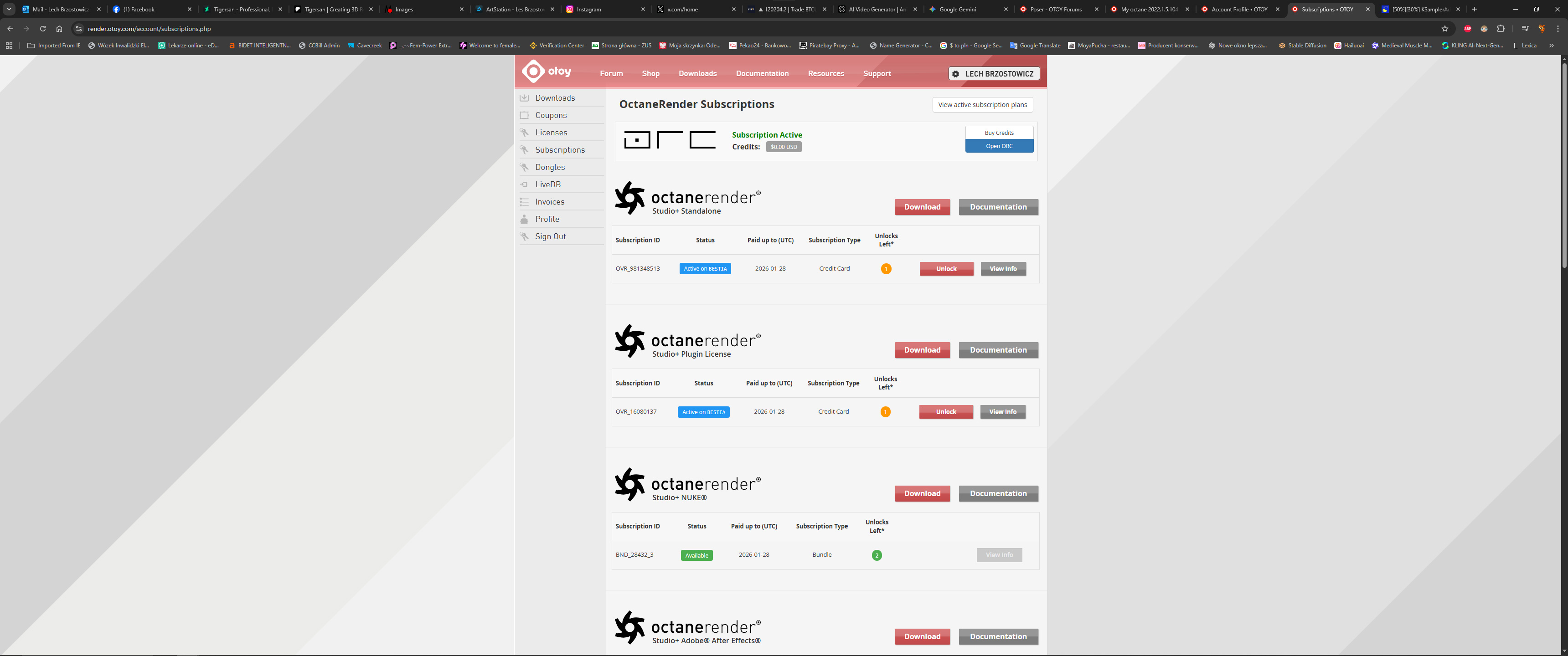Click the OTOY logo in header
This screenshot has width=1568, height=656.
[x=546, y=72]
